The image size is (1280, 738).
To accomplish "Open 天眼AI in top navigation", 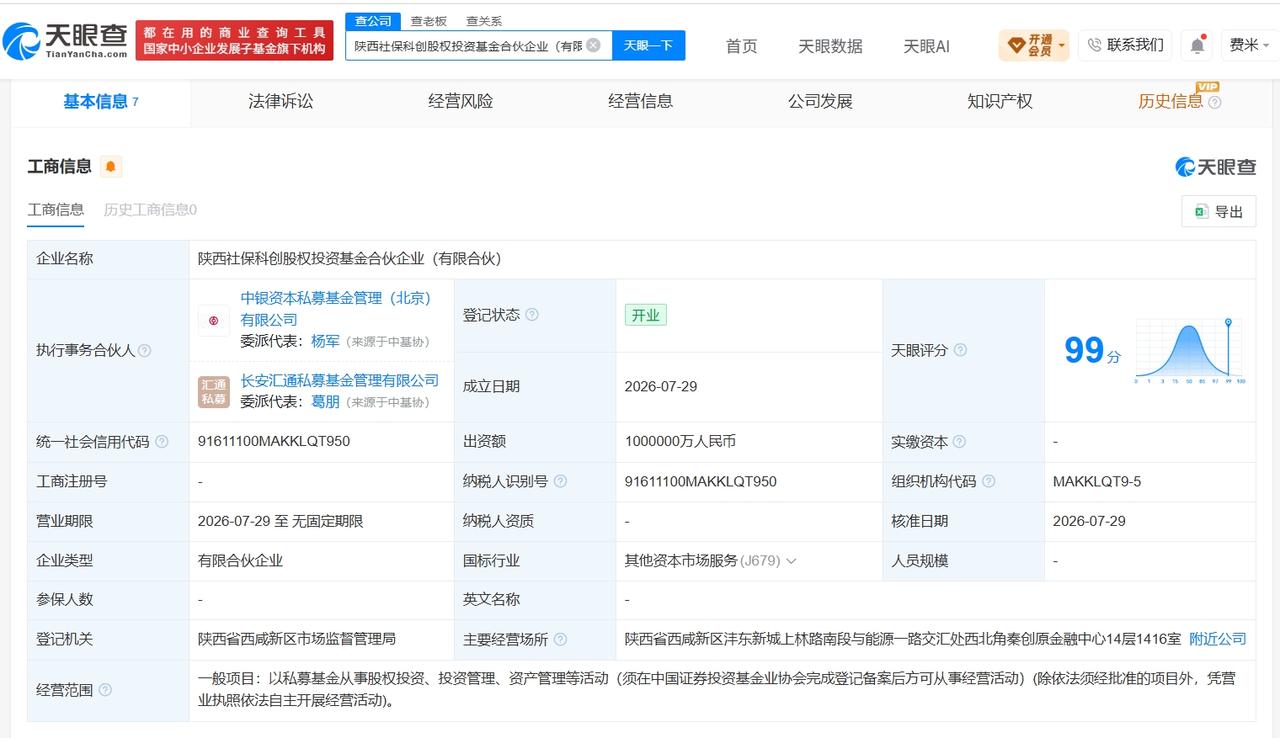I will (x=926, y=46).
